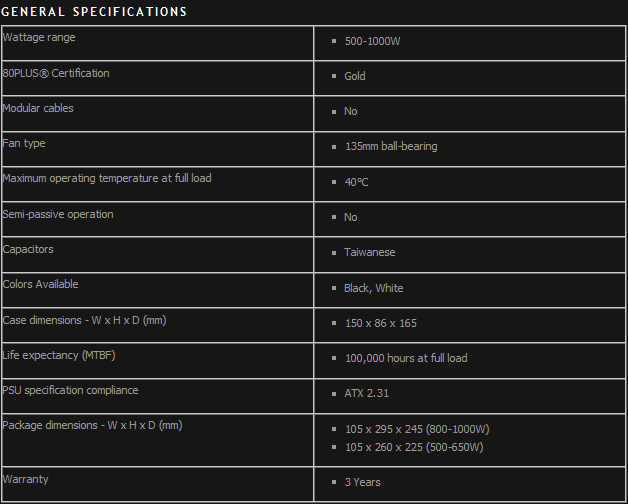This screenshot has width=628, height=504.
Task: Click the 500-1000W value
Action: (372, 41)
